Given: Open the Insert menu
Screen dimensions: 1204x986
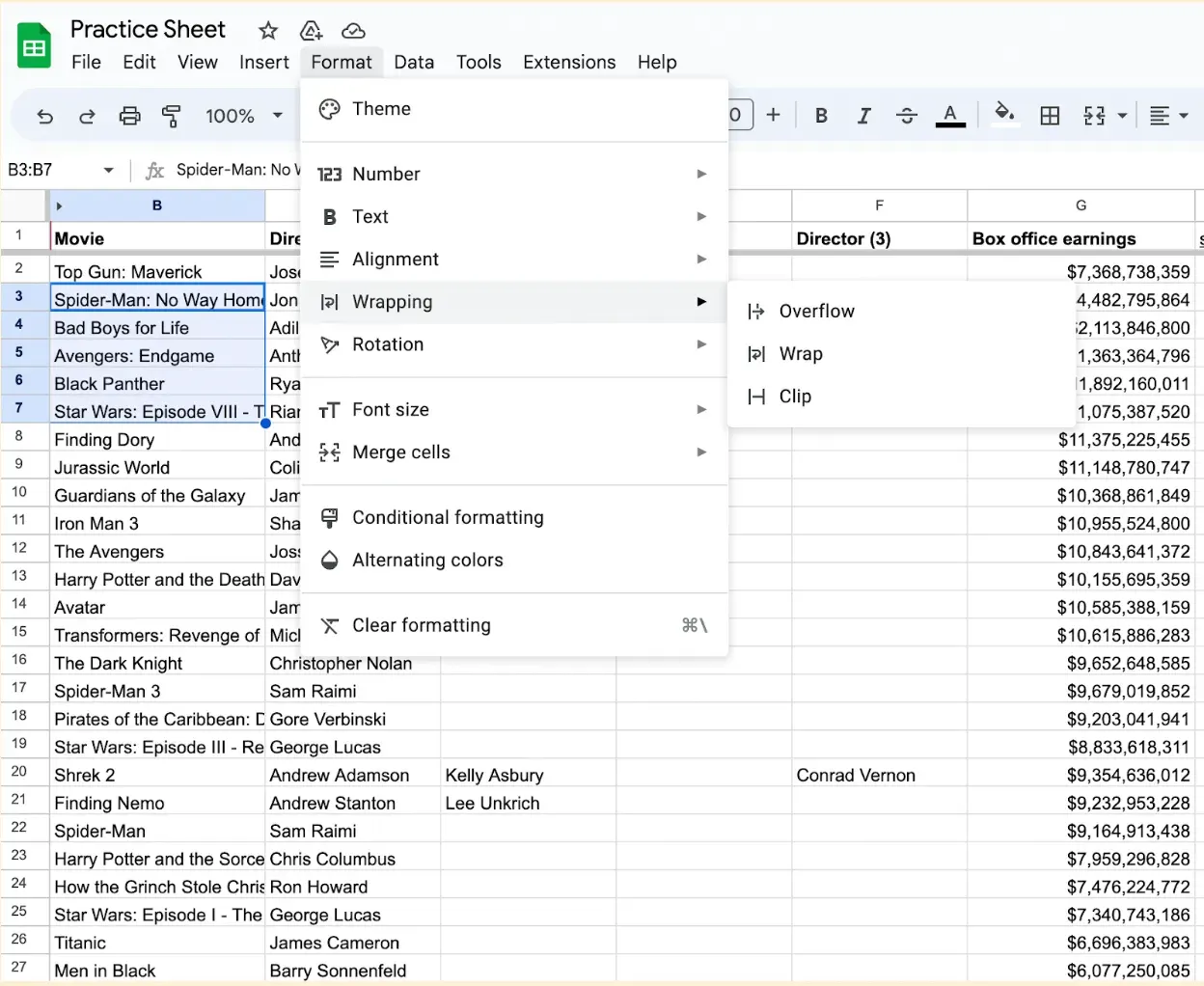Looking at the screenshot, I should click(x=263, y=62).
